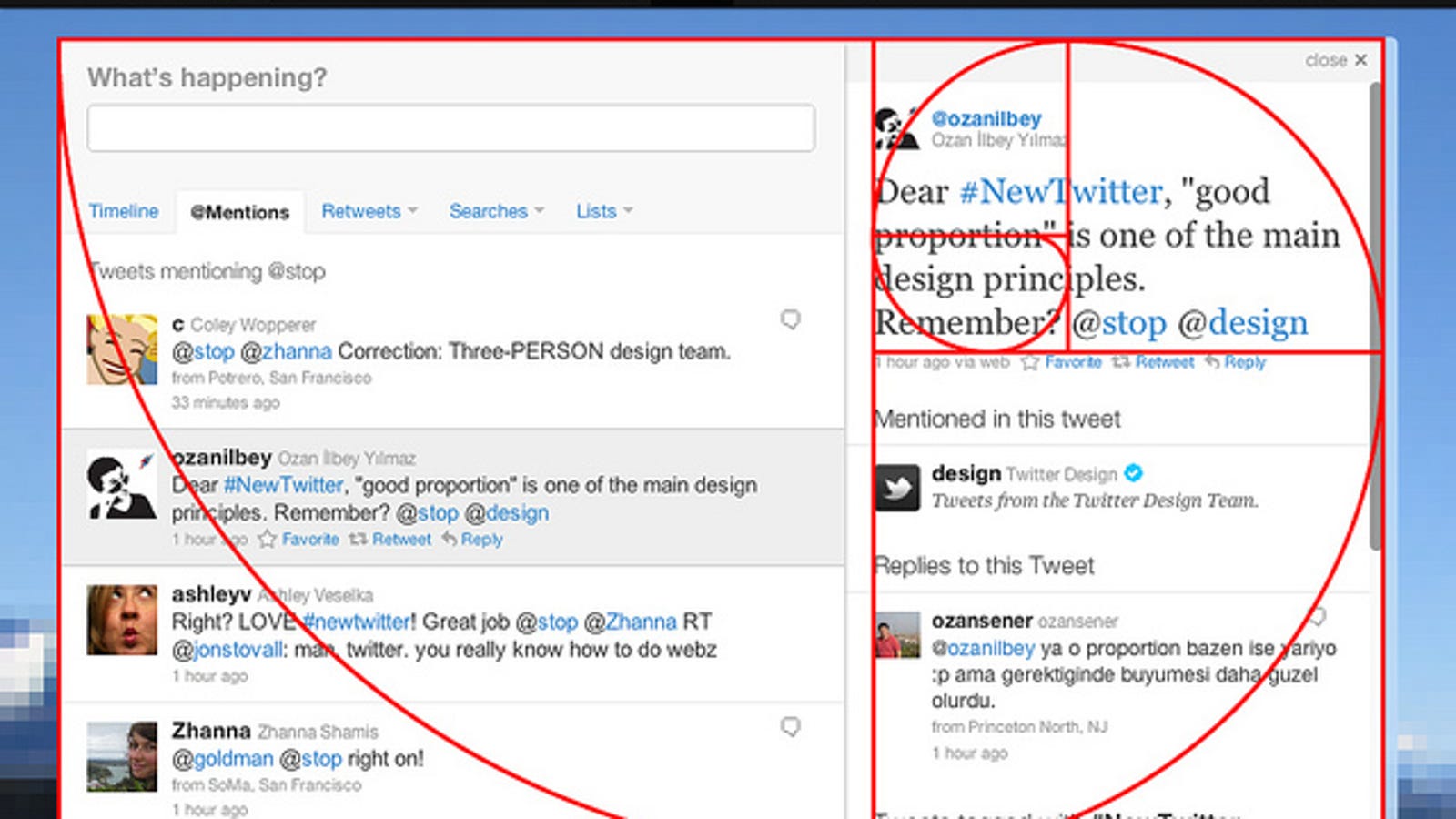Click the What's happening tweet input box
This screenshot has height=819, width=1456.
[x=450, y=127]
